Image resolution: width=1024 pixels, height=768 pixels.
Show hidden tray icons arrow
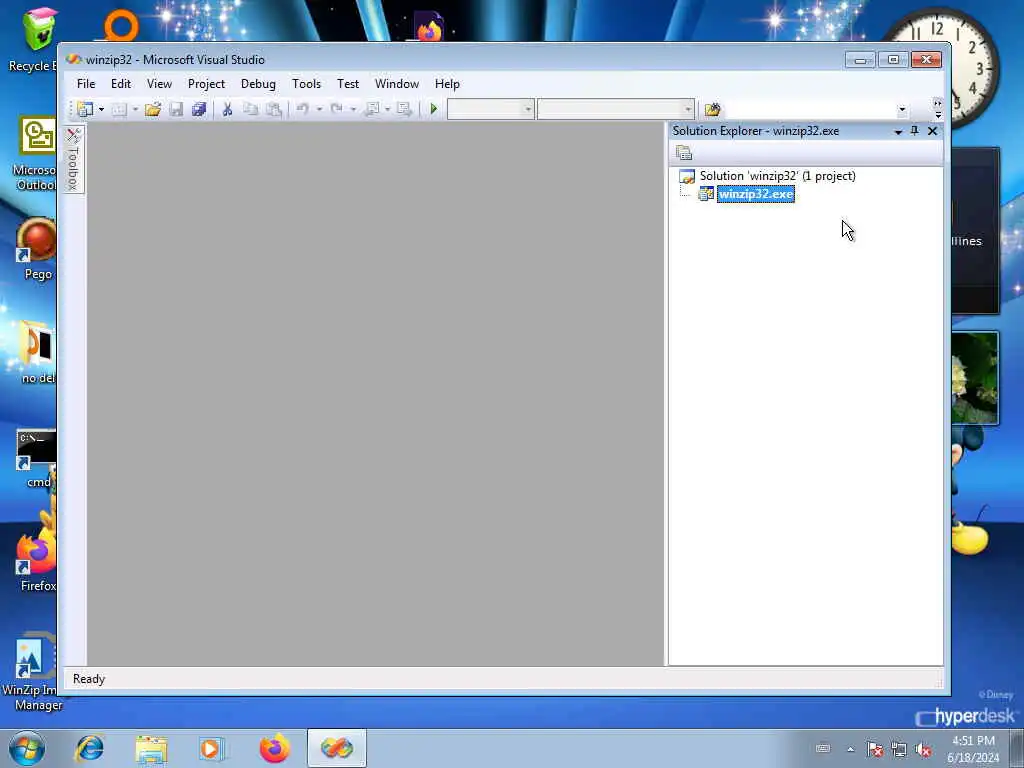[850, 749]
